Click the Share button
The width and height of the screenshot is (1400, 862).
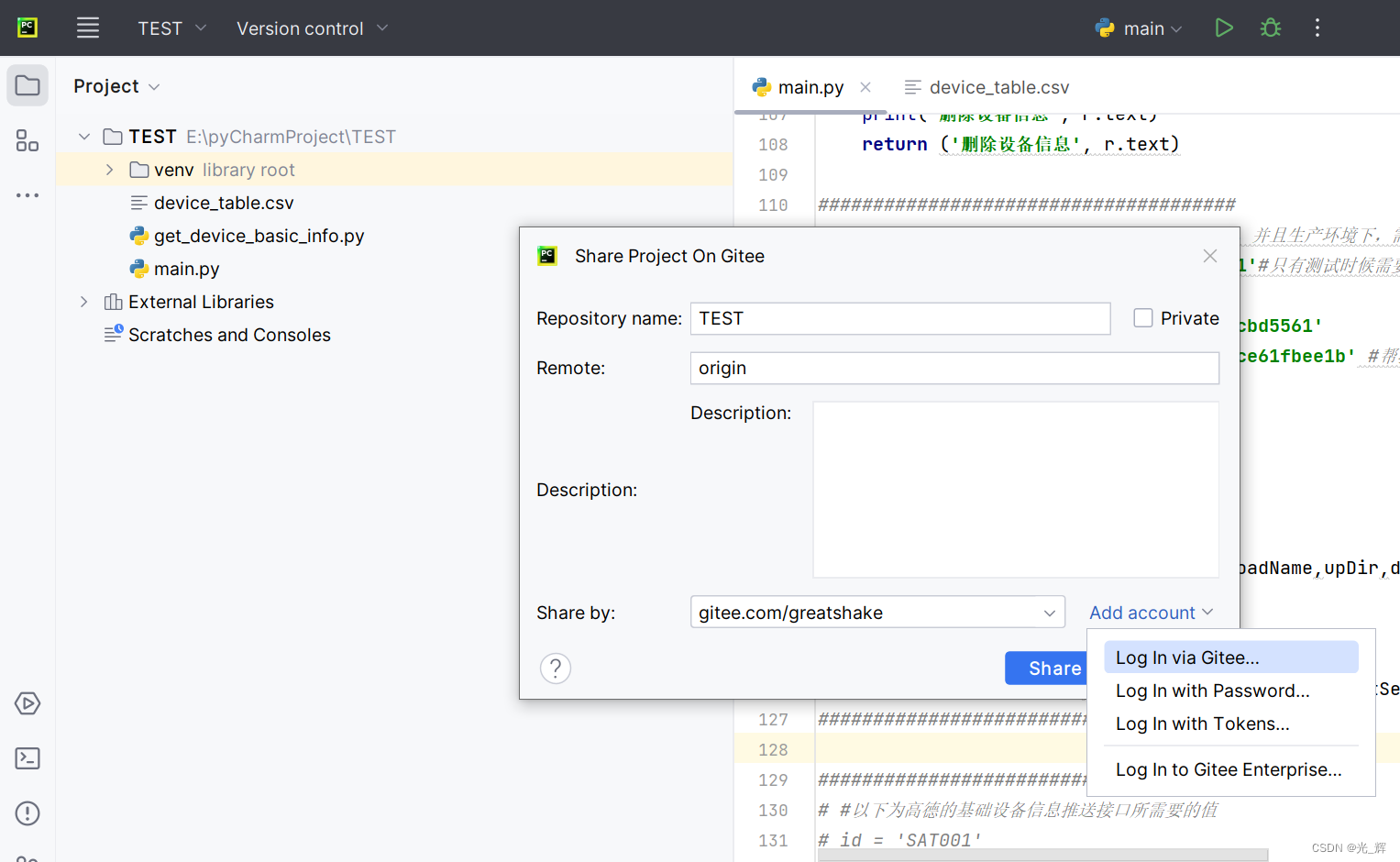(x=1046, y=669)
